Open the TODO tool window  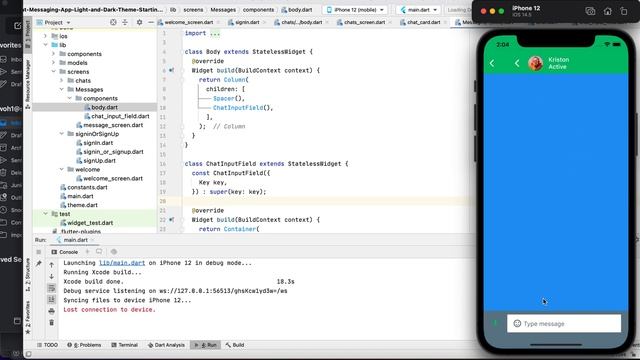47,345
